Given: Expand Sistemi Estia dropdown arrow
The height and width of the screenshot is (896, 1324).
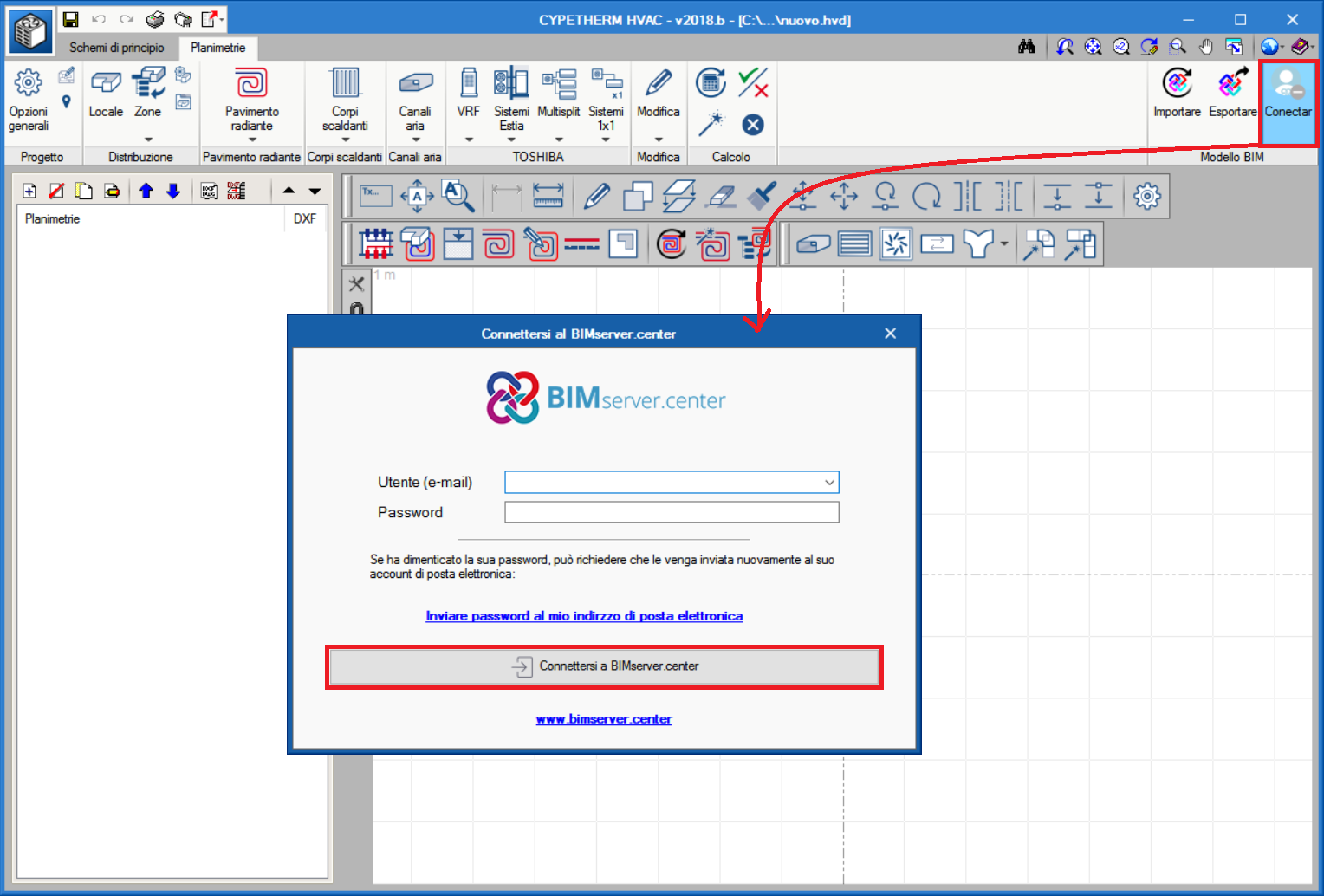Looking at the screenshot, I should (x=511, y=140).
